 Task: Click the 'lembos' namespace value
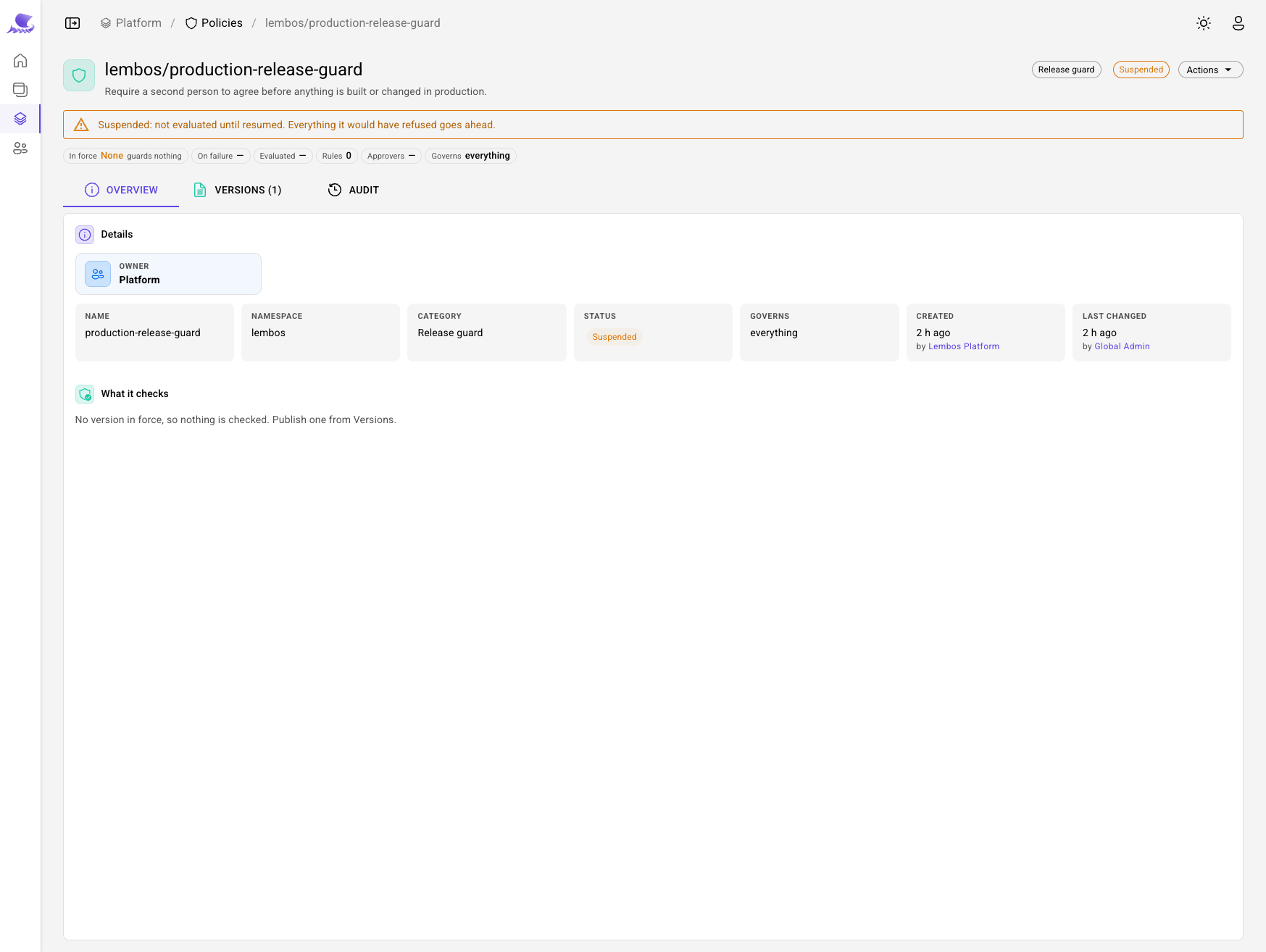click(268, 333)
